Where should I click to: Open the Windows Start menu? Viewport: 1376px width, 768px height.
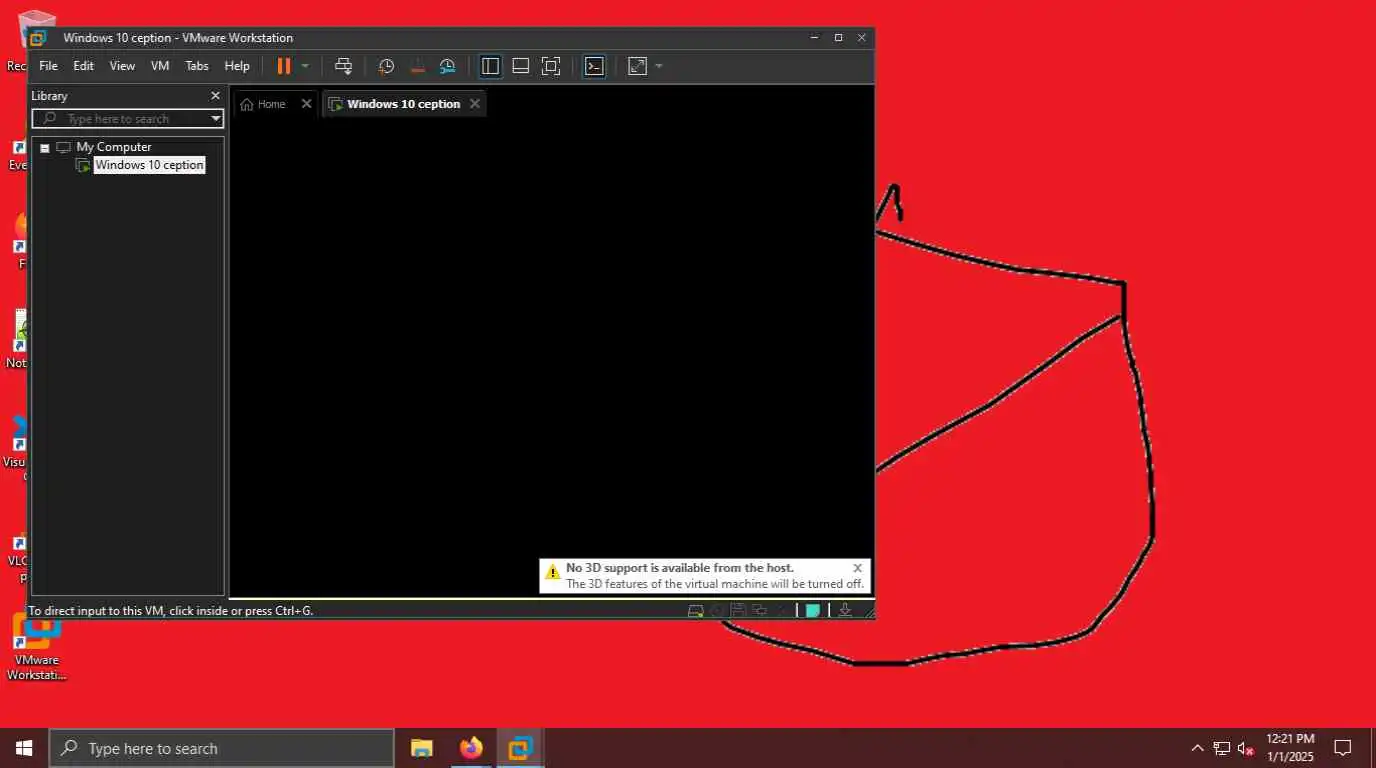coord(24,748)
